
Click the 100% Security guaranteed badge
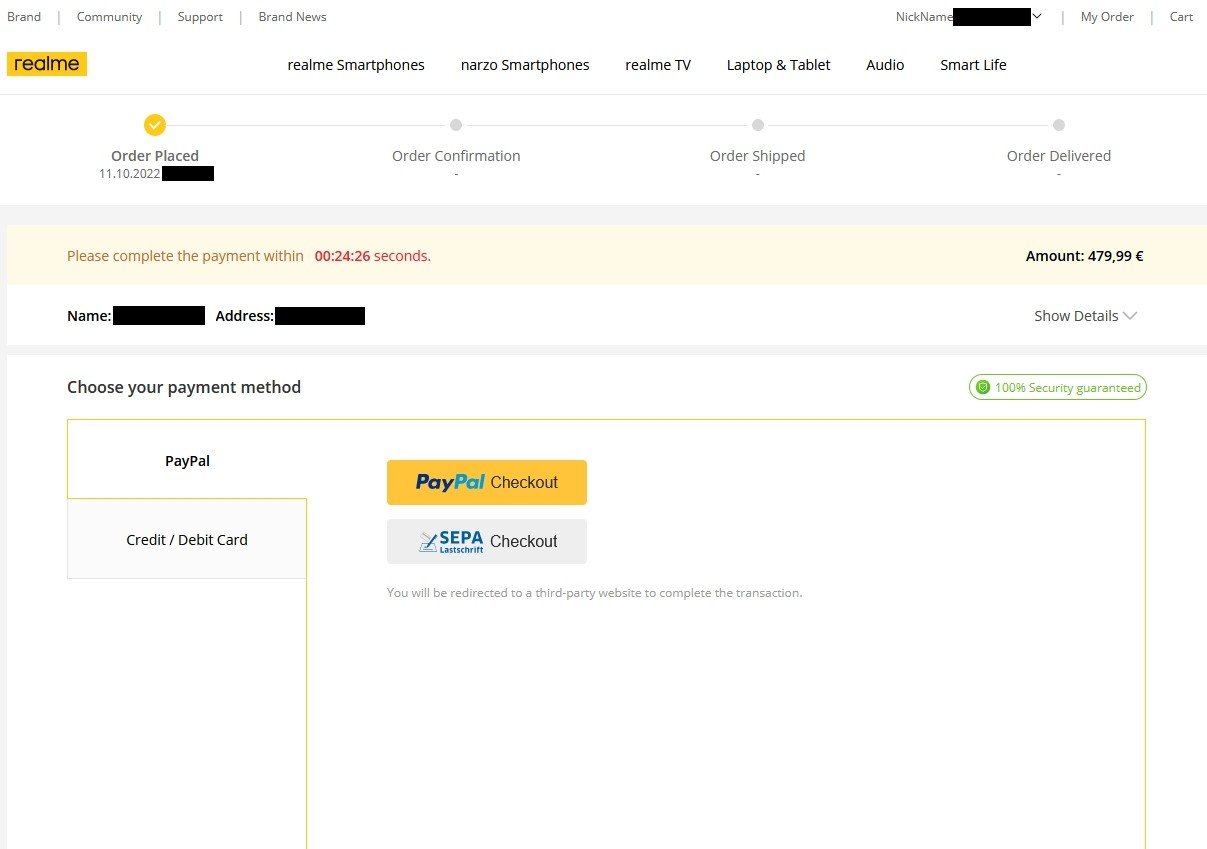(1057, 387)
